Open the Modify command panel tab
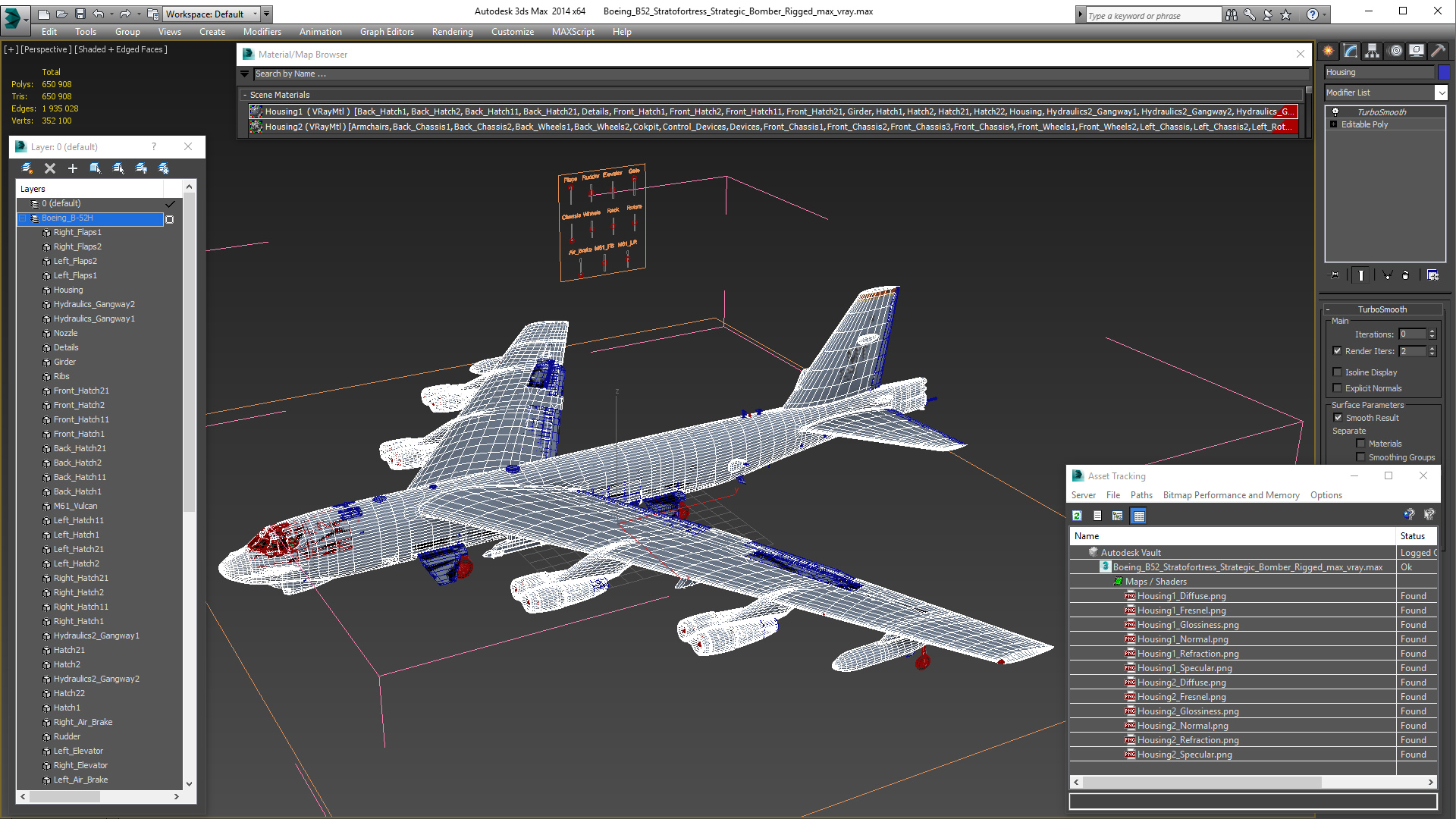 click(1351, 51)
